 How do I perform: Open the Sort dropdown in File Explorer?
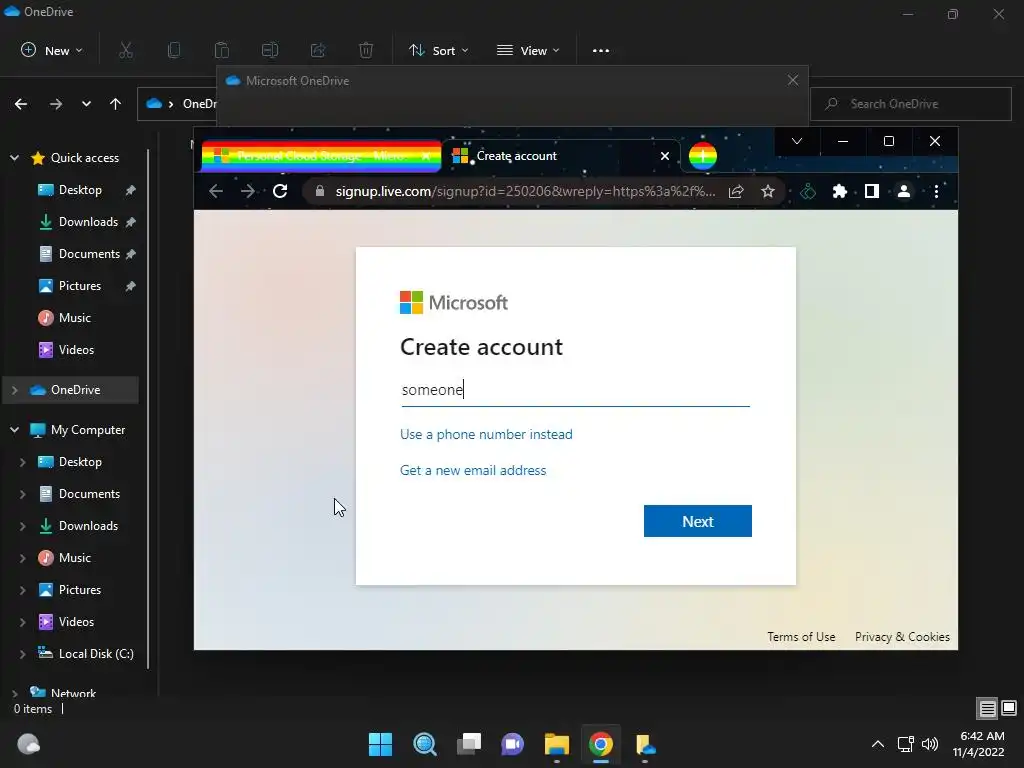coord(438,50)
